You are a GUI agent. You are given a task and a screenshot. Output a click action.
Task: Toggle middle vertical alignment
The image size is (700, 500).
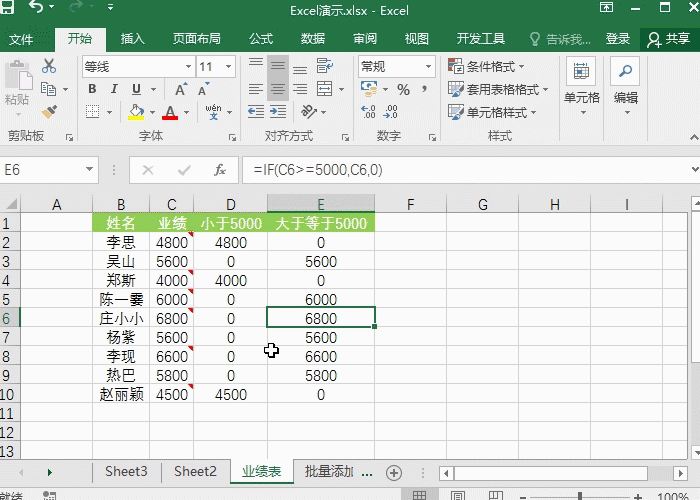(x=278, y=66)
